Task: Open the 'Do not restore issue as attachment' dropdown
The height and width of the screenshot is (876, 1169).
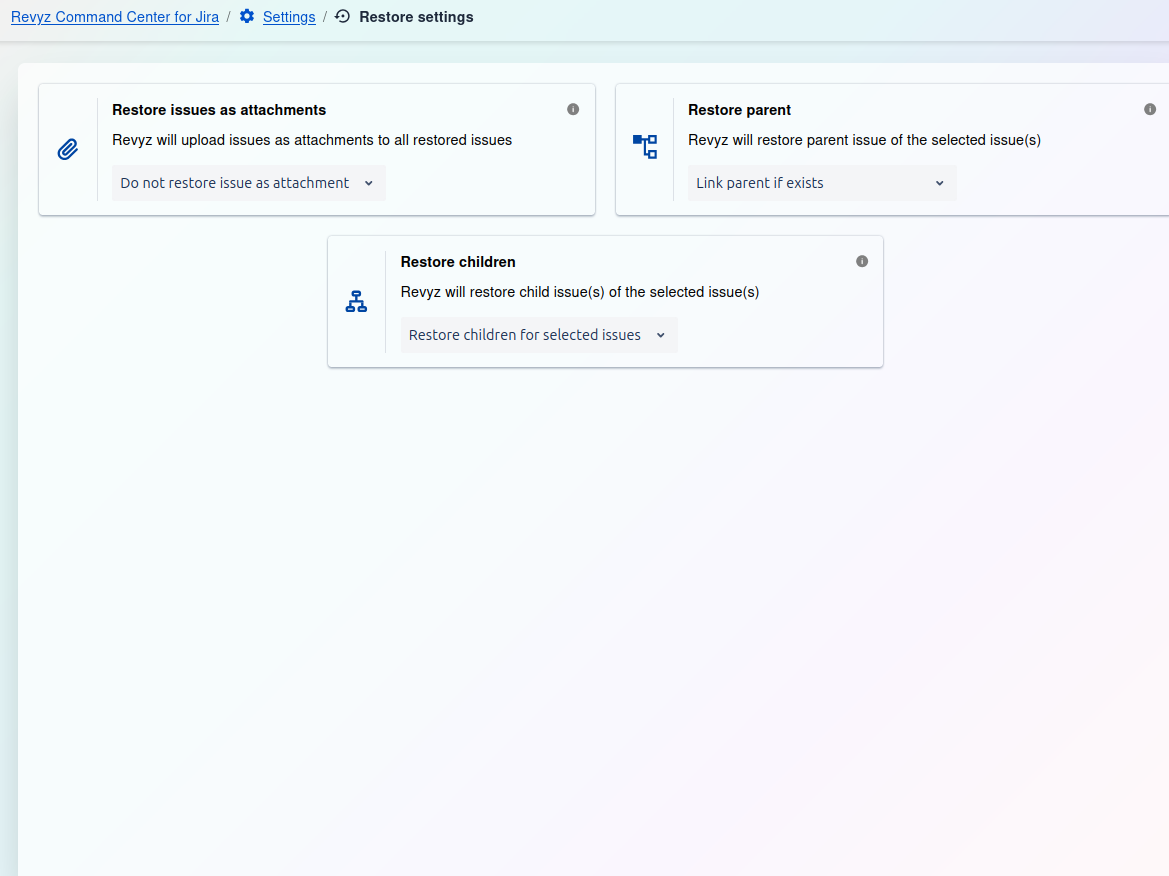Action: coord(248,183)
